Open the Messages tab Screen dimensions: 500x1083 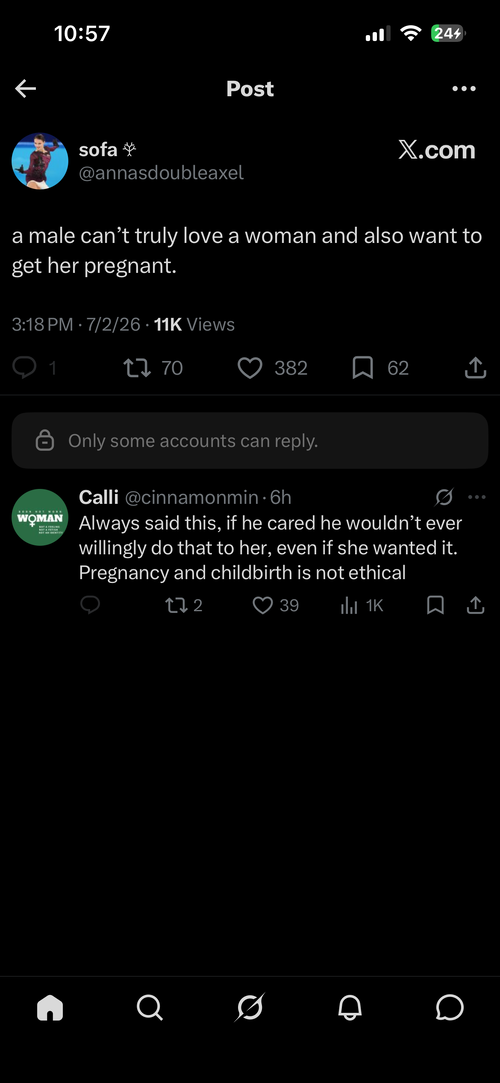(x=450, y=1008)
